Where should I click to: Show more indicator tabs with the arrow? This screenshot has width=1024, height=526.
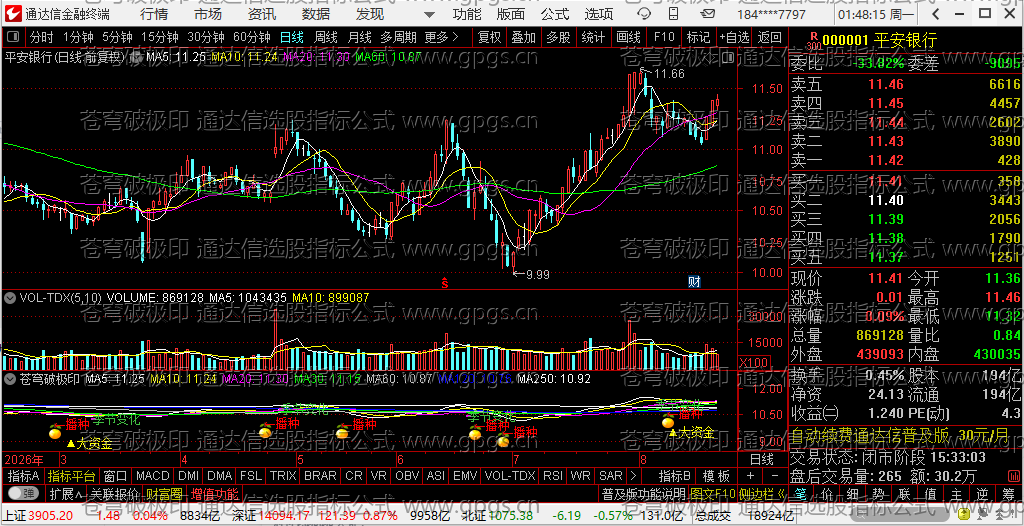(632, 475)
